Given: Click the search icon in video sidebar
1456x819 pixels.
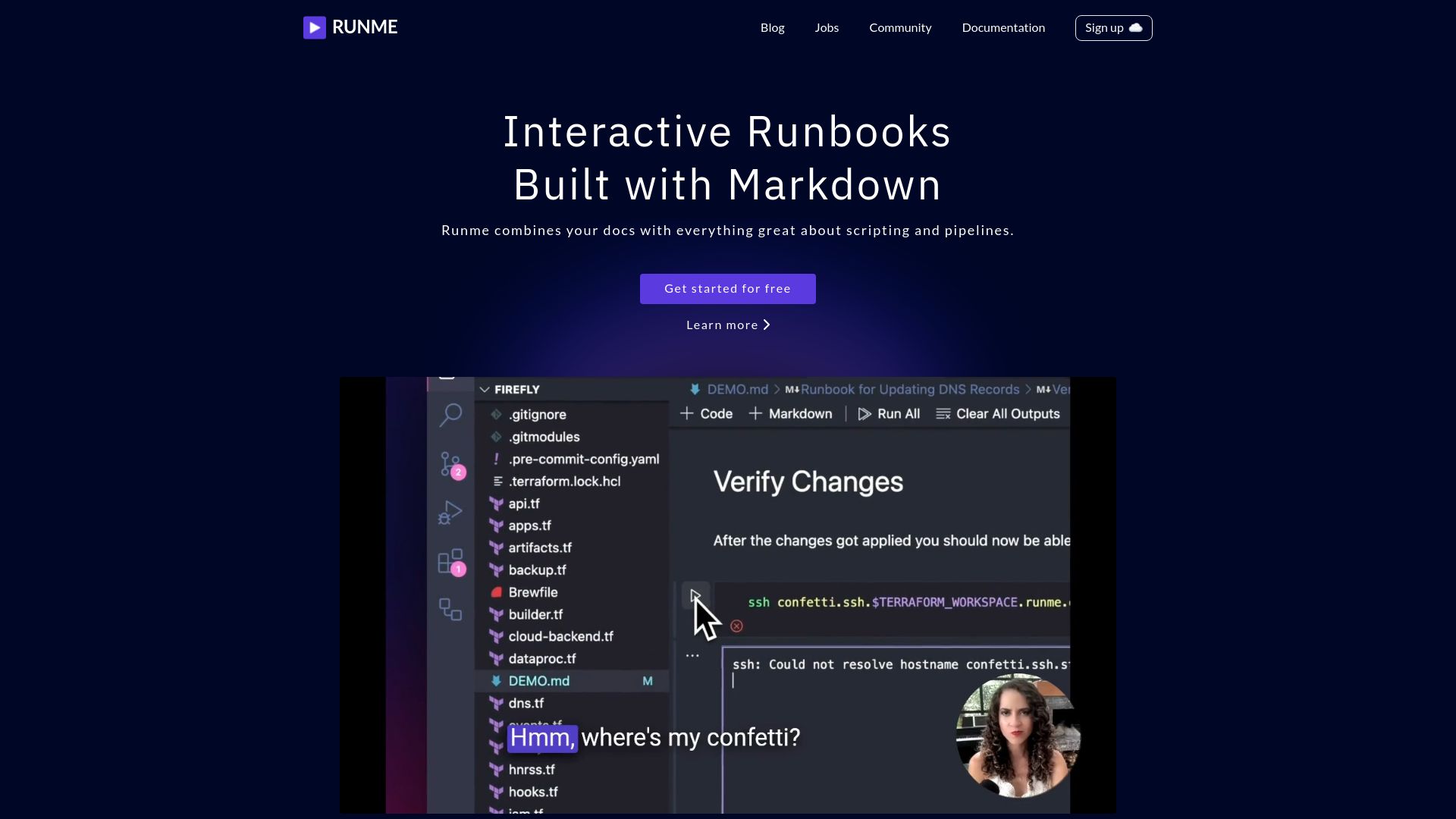Looking at the screenshot, I should [x=450, y=415].
